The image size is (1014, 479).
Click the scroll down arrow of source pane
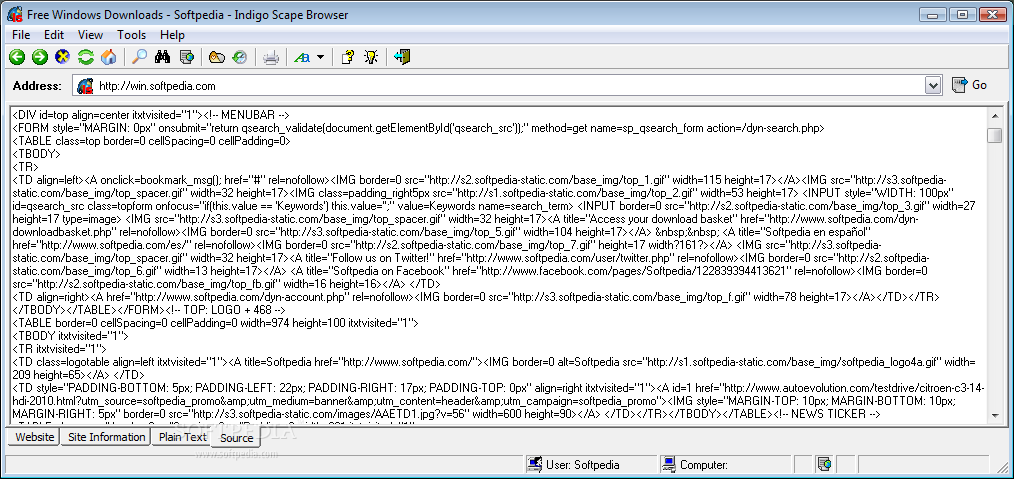pos(995,418)
